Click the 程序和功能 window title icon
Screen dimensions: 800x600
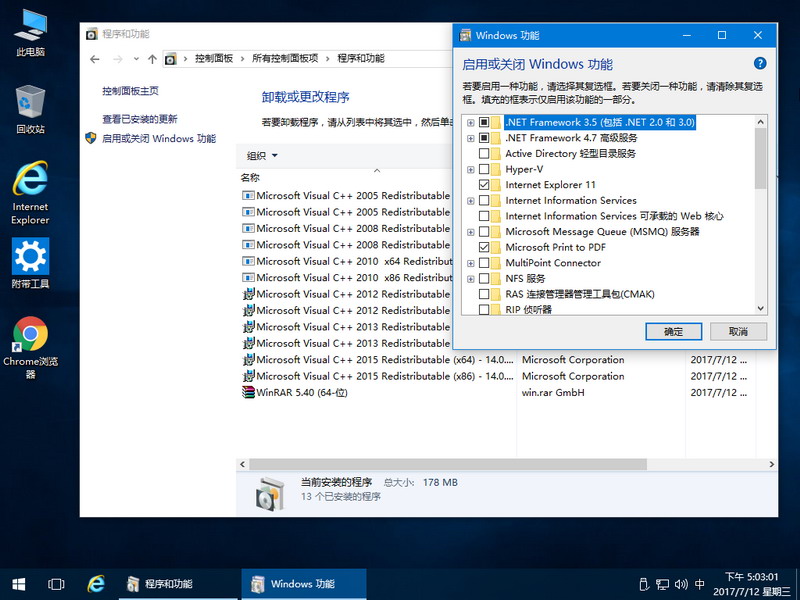click(91, 34)
